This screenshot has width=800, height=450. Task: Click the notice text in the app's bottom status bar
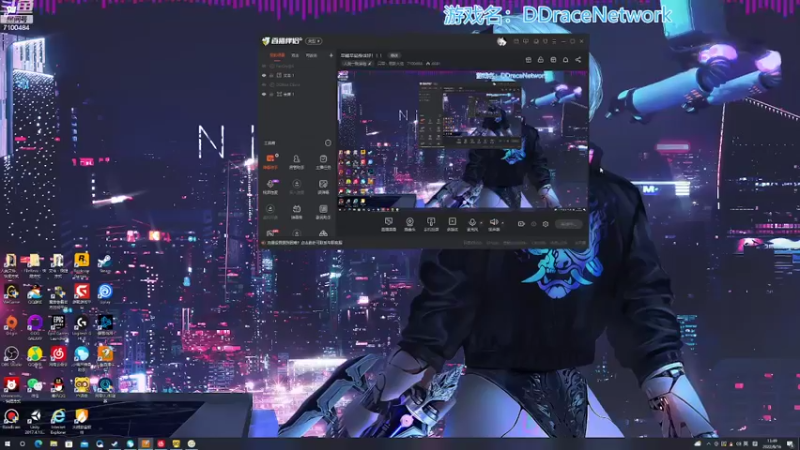[305, 243]
